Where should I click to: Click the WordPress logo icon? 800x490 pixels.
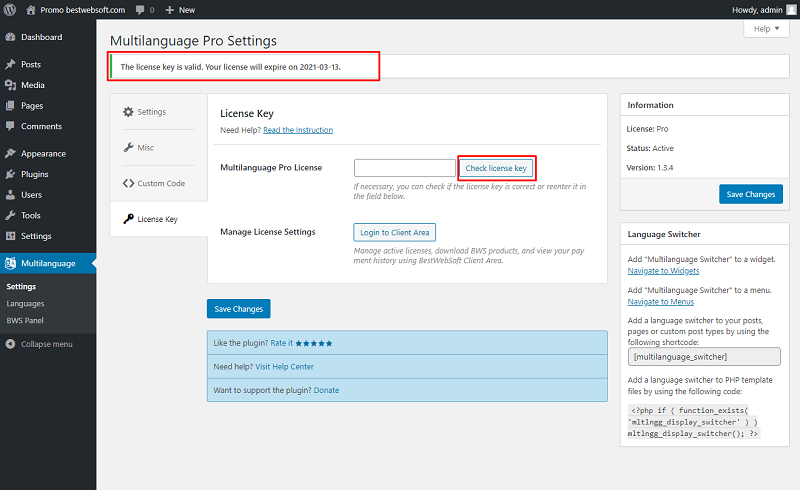(10, 10)
